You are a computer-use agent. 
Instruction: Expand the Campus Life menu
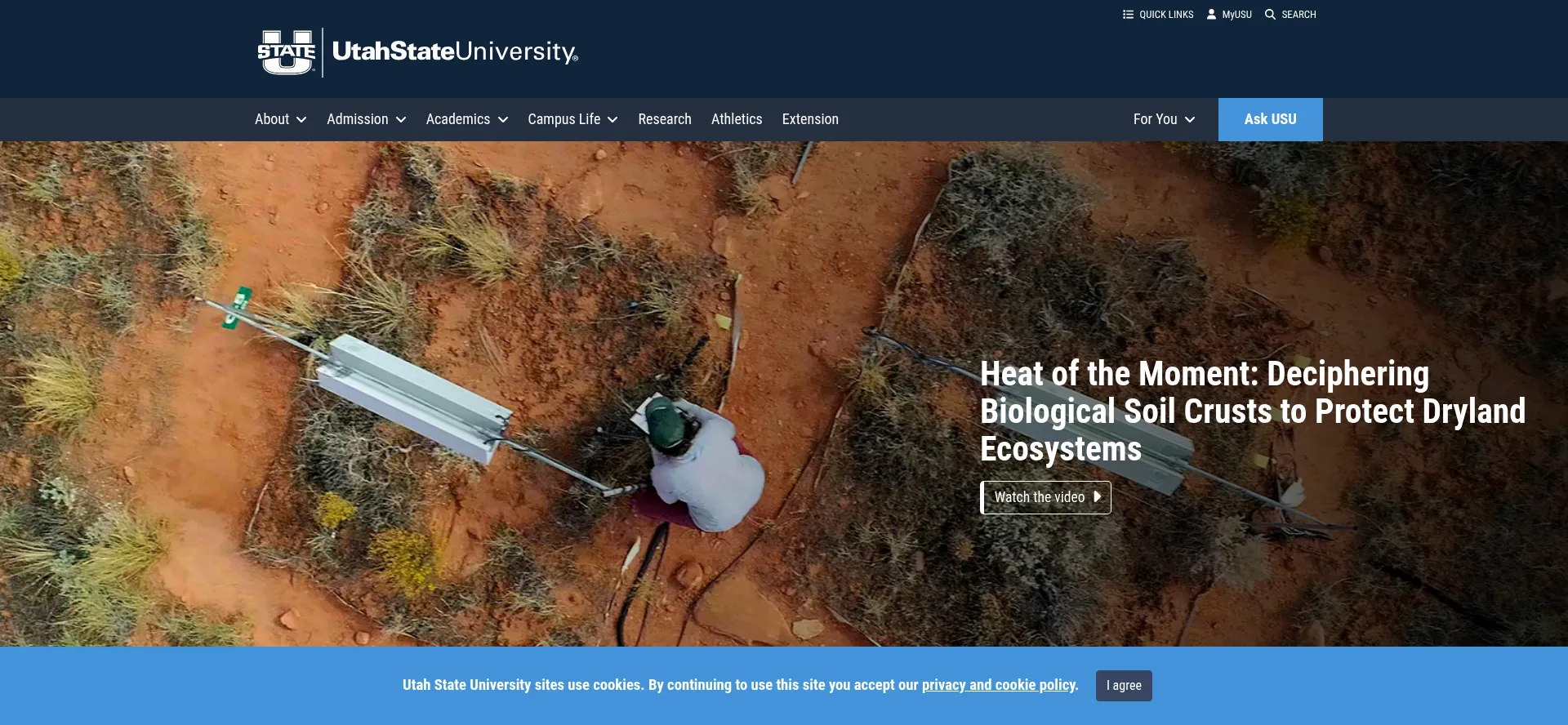coord(572,119)
